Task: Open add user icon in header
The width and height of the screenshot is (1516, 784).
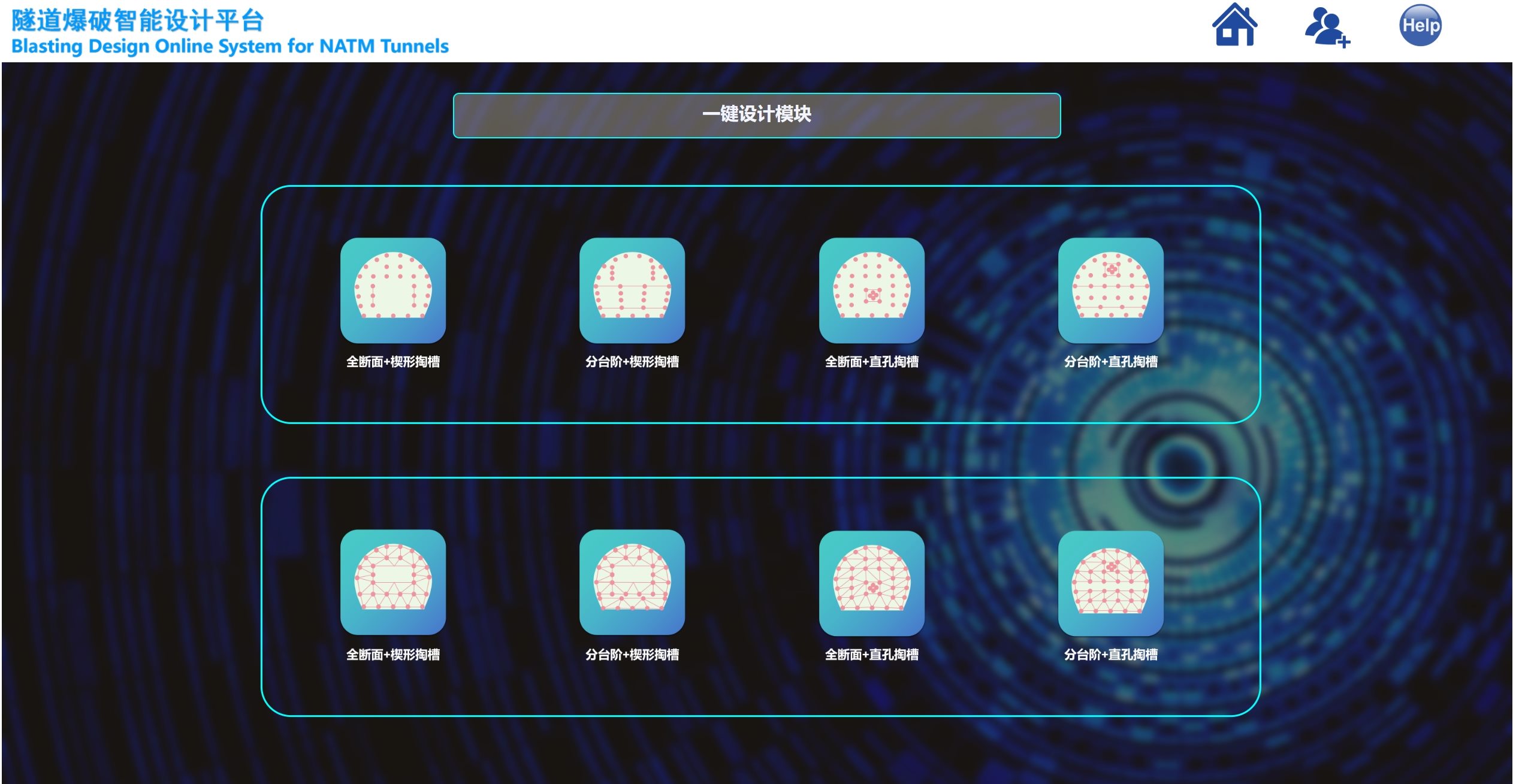Action: tap(1327, 27)
